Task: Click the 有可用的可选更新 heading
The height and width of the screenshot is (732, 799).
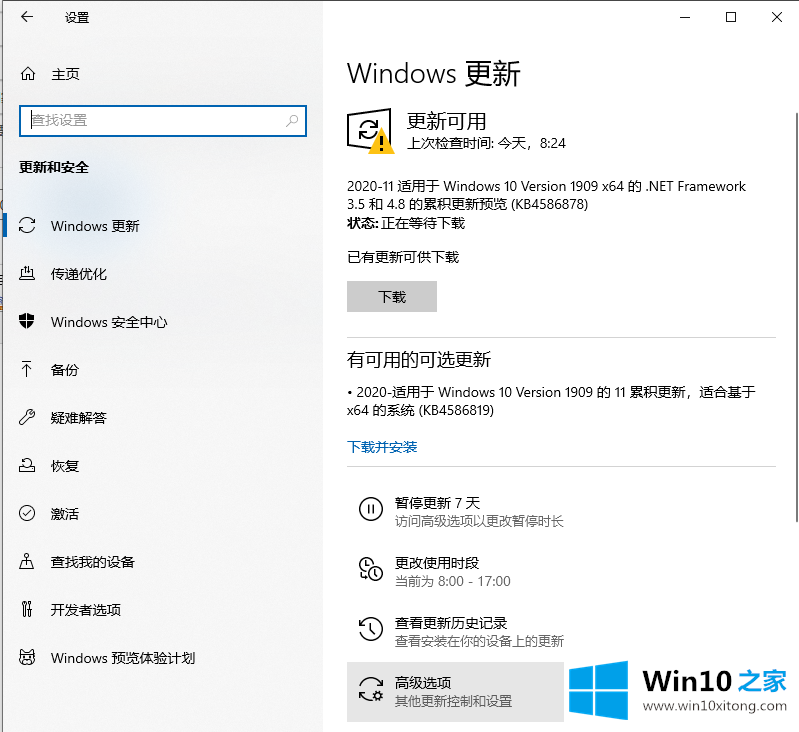Action: 419,360
